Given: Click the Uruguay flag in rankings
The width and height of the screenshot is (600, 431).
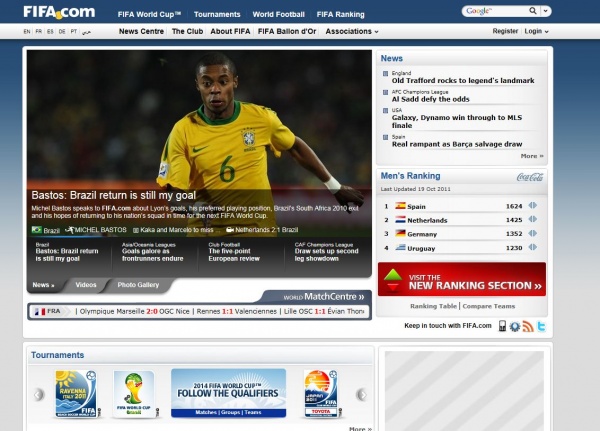Looking at the screenshot, I should [x=400, y=247].
